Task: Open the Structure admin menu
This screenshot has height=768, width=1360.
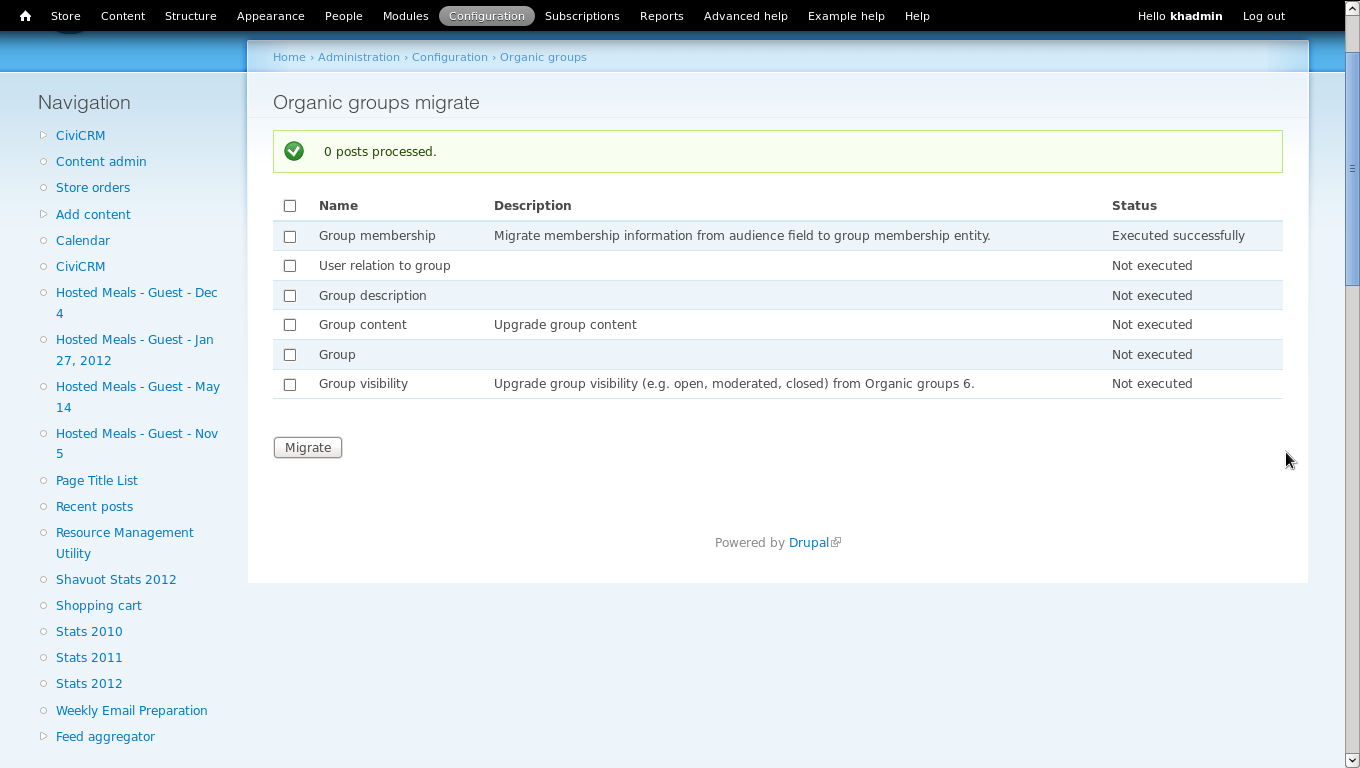Action: point(190,16)
